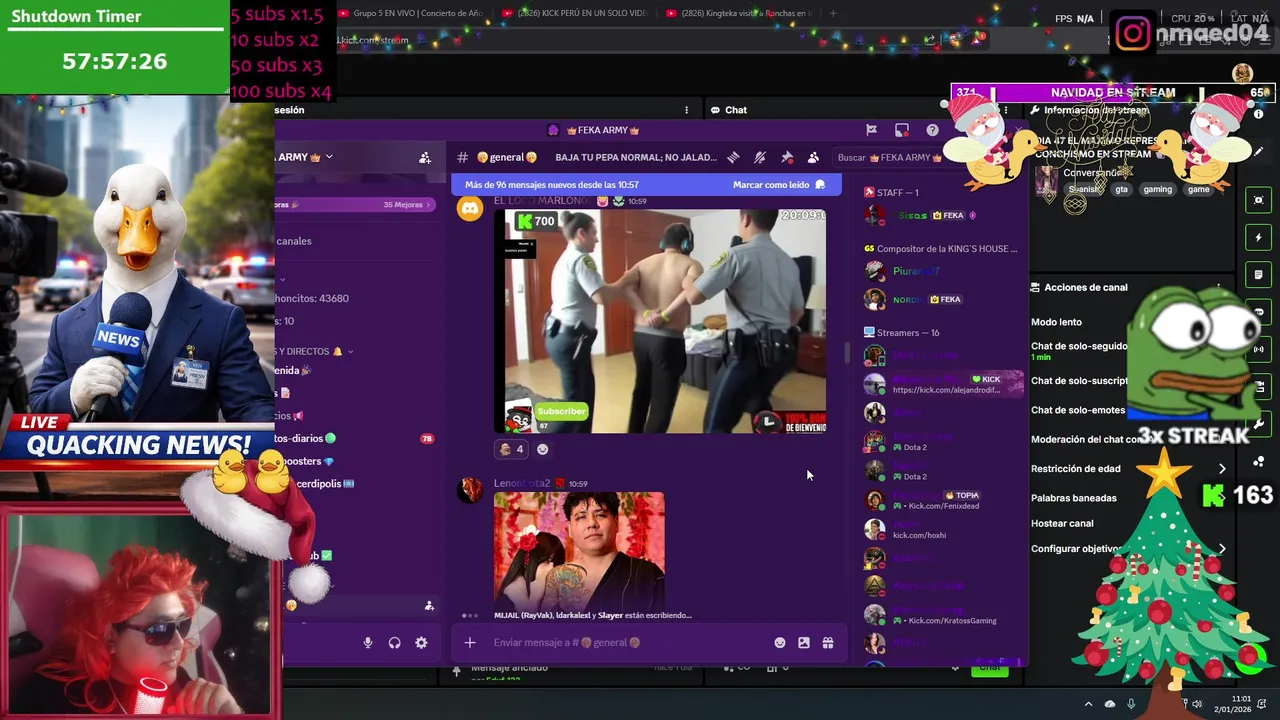Click plus to attach file in message box

[x=470, y=642]
